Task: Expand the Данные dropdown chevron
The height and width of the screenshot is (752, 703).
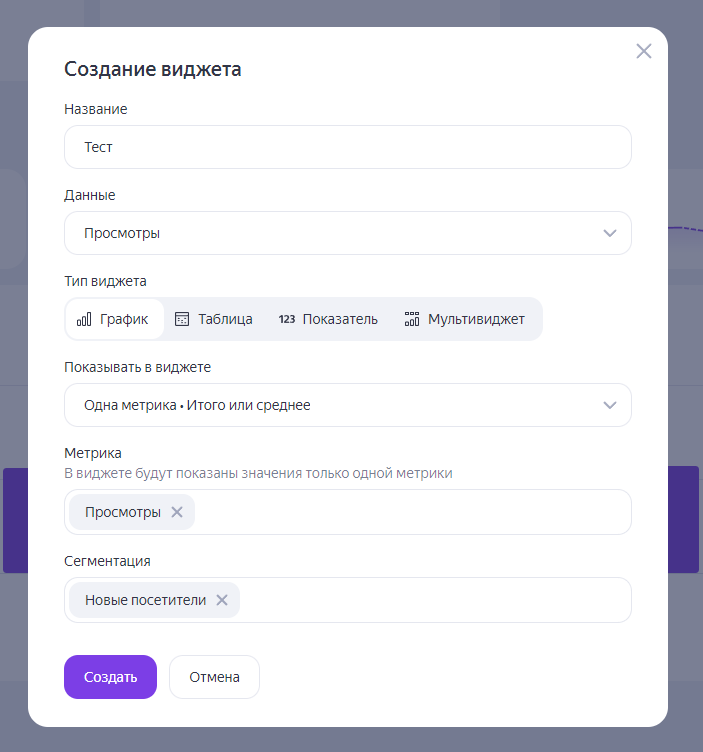Action: click(x=610, y=233)
